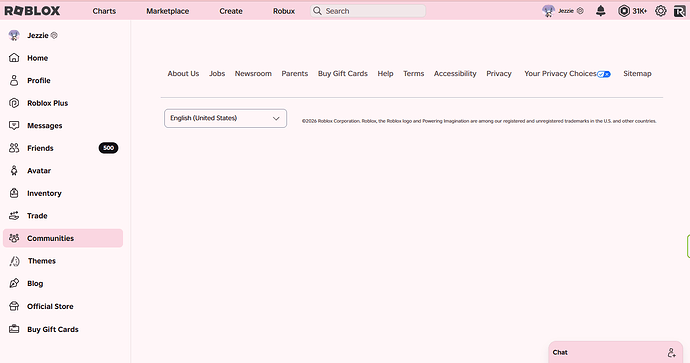This screenshot has width=690, height=363.
Task: Click the Friends icon in the sidebar
Action: coord(14,148)
